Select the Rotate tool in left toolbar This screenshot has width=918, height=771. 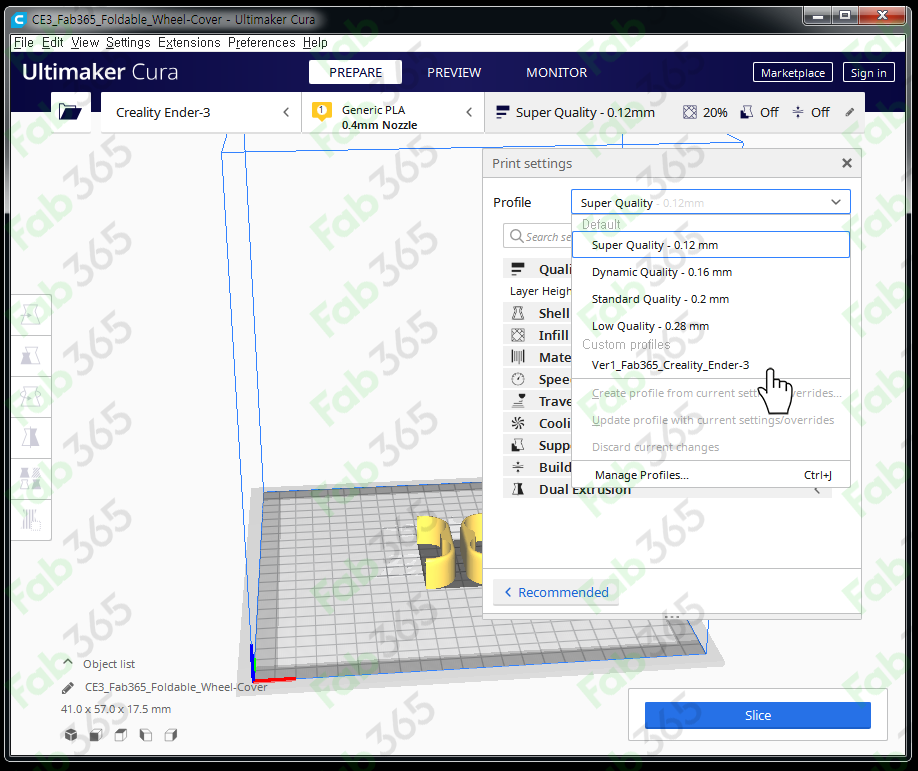[31, 397]
